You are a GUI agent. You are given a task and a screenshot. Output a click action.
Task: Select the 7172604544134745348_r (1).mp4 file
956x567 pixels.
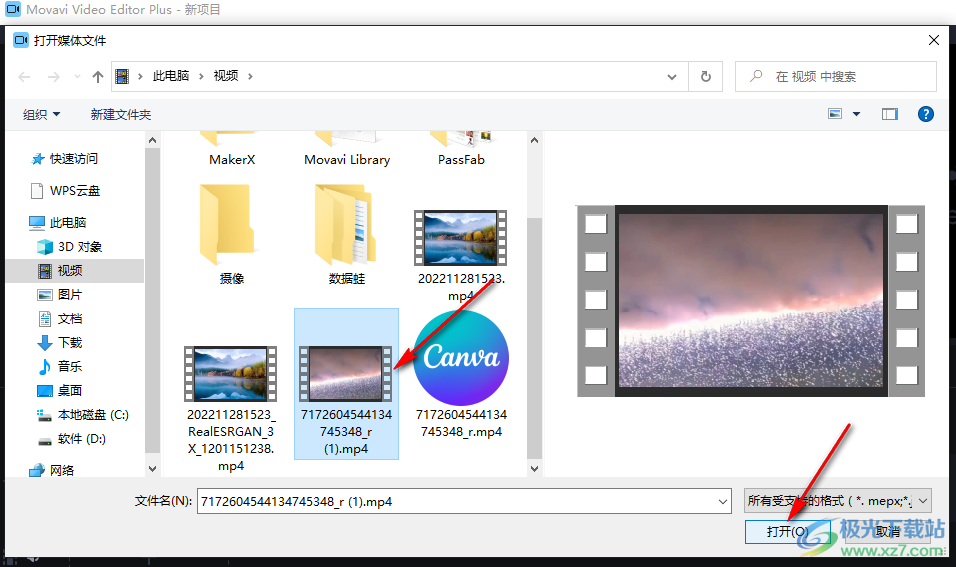point(346,384)
